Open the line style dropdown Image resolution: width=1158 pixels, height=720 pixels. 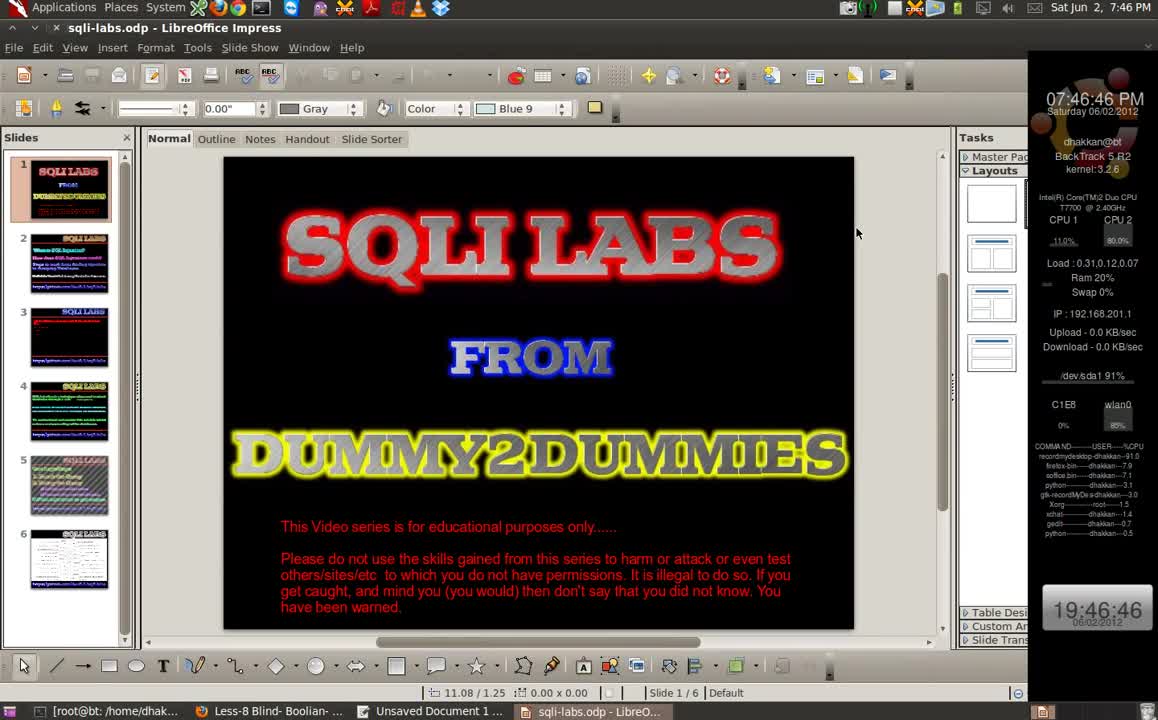click(x=185, y=109)
